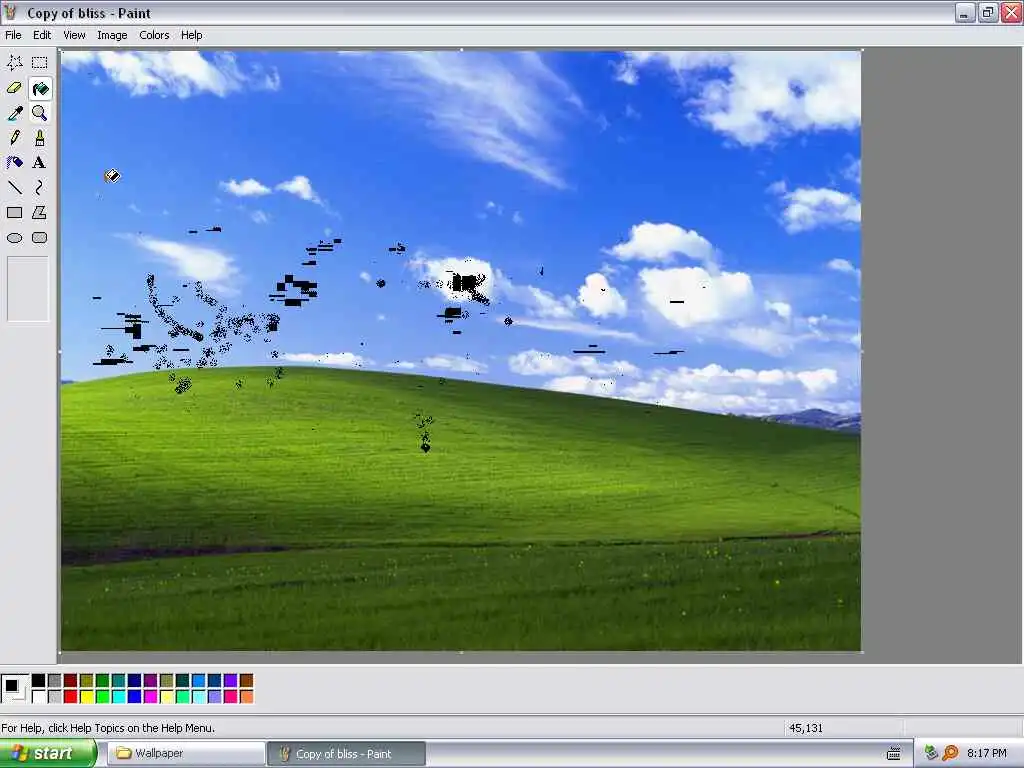Screen dimensions: 1024x768
Task: Select the Rounded Rectangle tool
Action: [x=40, y=238]
